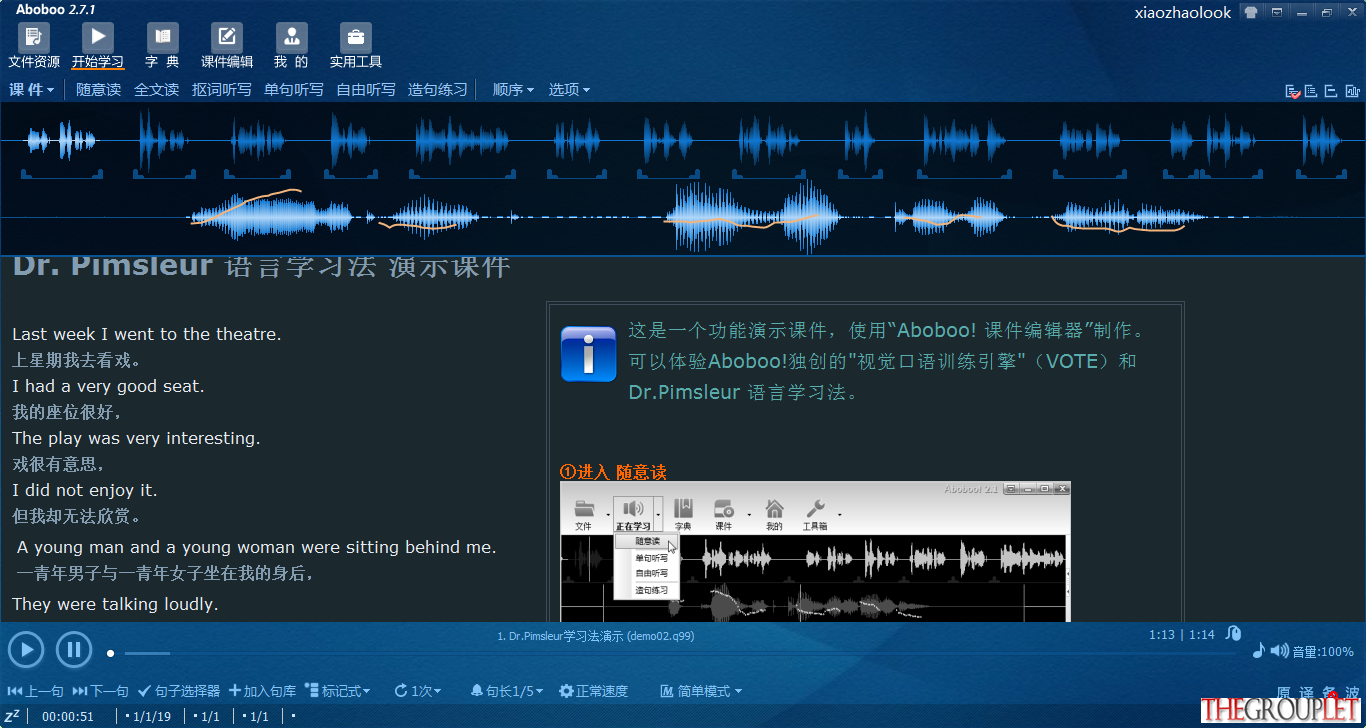Skip to next sentence 下一句
1366x728 pixels.
(100, 691)
